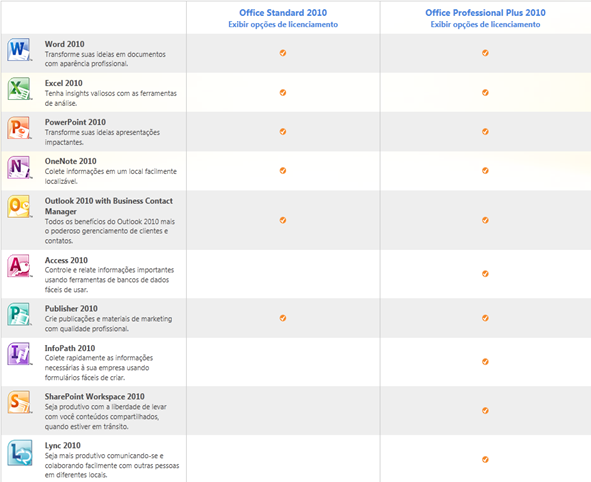Click the SharePoint Workspace 2010 icon
This screenshot has width=591, height=482.
coord(19,402)
